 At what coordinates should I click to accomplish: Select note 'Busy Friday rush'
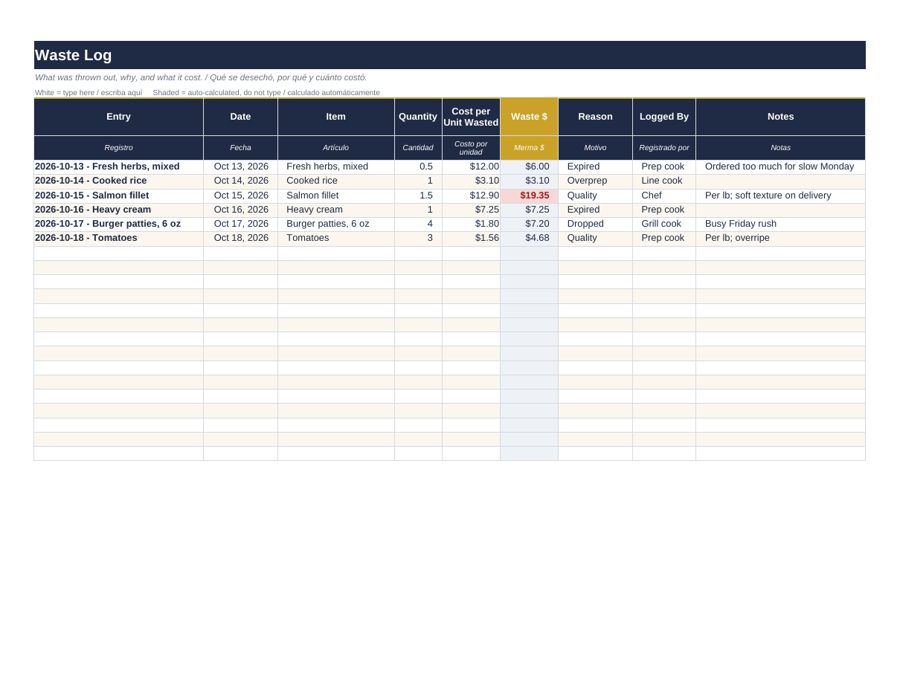[x=781, y=224]
